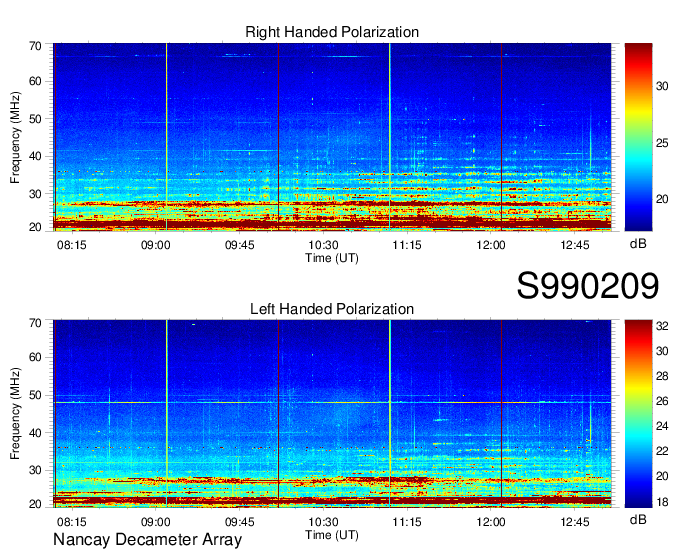This screenshot has height=552, width=680.
Task: Click the 10:30 time tick under the left-handed plot
Action: pos(324,522)
